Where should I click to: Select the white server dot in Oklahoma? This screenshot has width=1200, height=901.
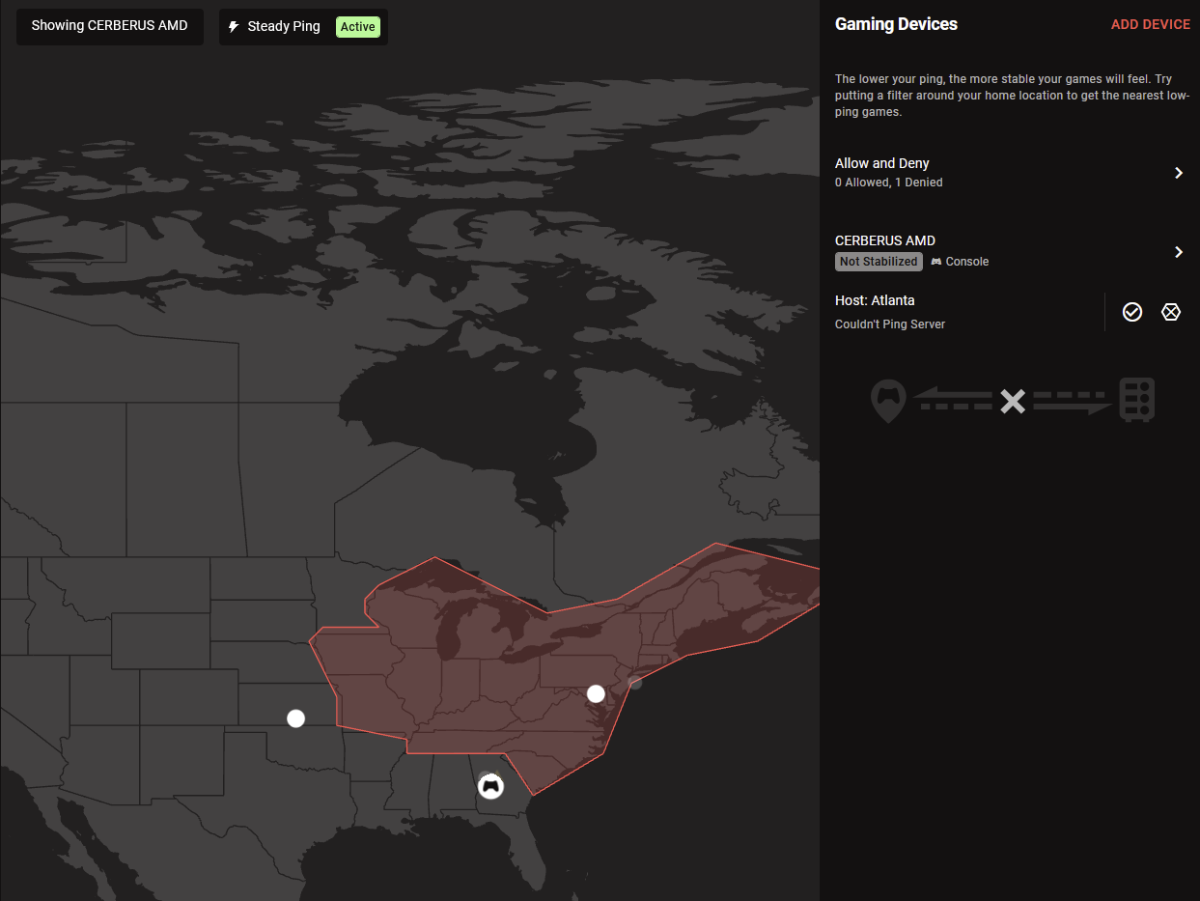coord(296,718)
